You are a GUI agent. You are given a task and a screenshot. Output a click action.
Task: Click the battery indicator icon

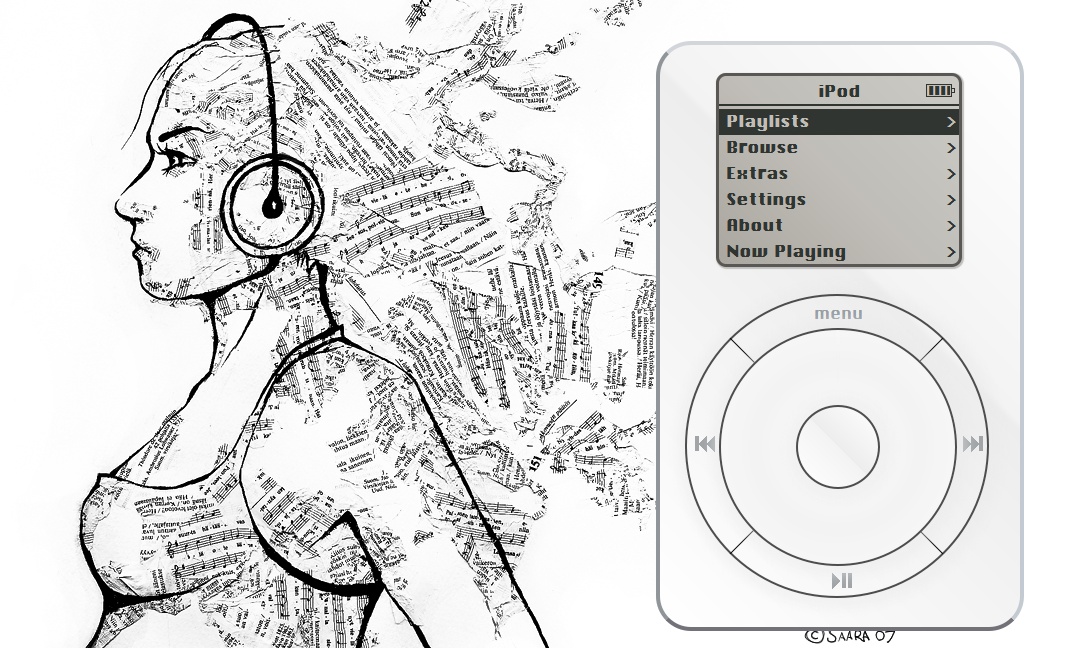point(940,91)
